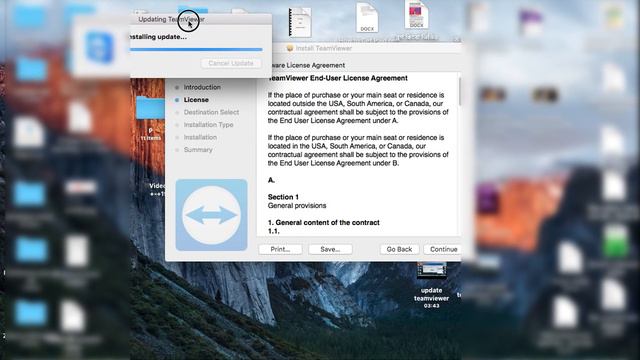Click the paragraph about End User License Agreement under A
Image resolution: width=640 pixels, height=360 pixels.
[358, 108]
